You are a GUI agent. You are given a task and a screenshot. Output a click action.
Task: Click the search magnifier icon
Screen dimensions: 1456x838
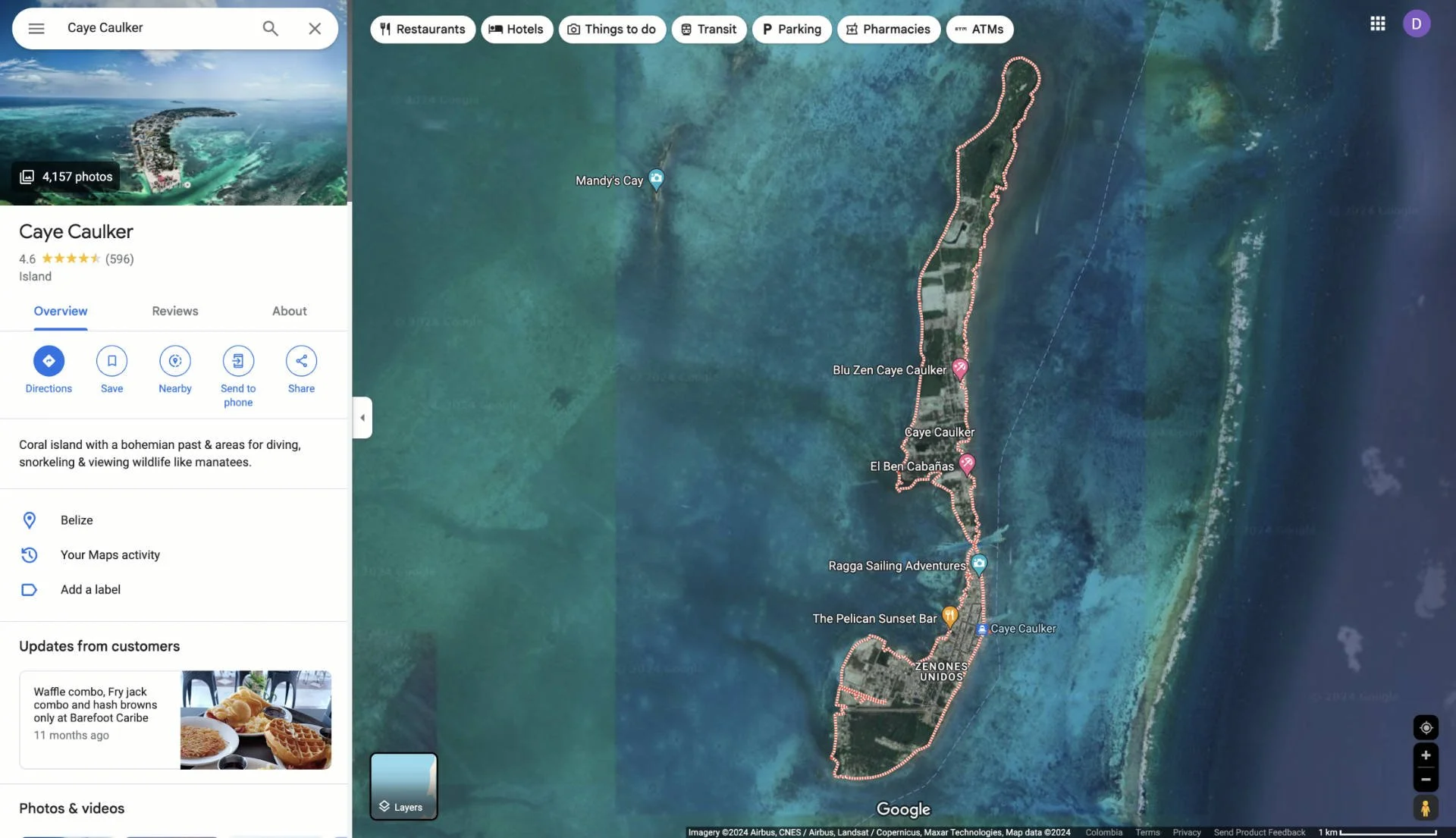click(271, 28)
